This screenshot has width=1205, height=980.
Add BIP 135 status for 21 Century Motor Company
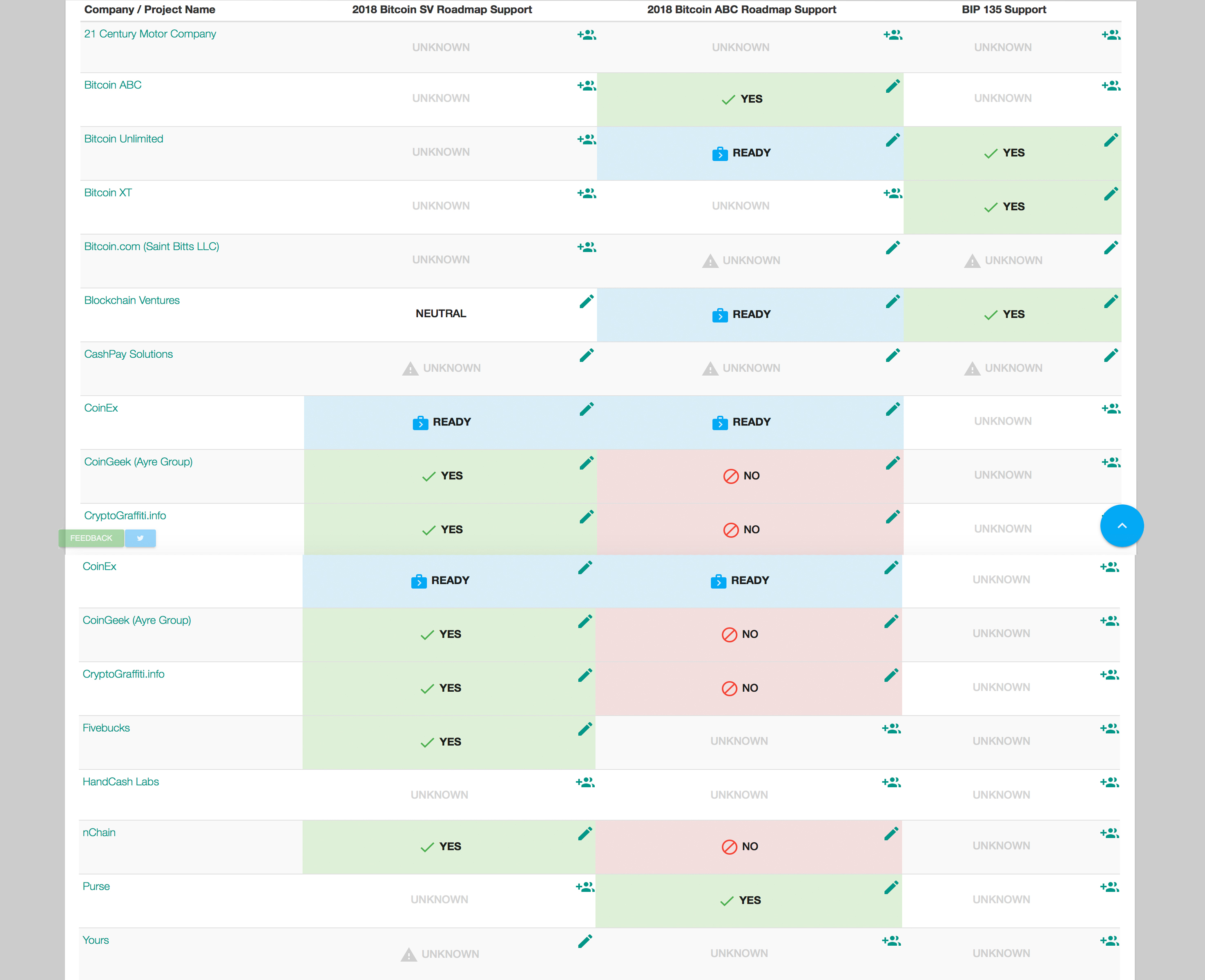coord(1111,35)
